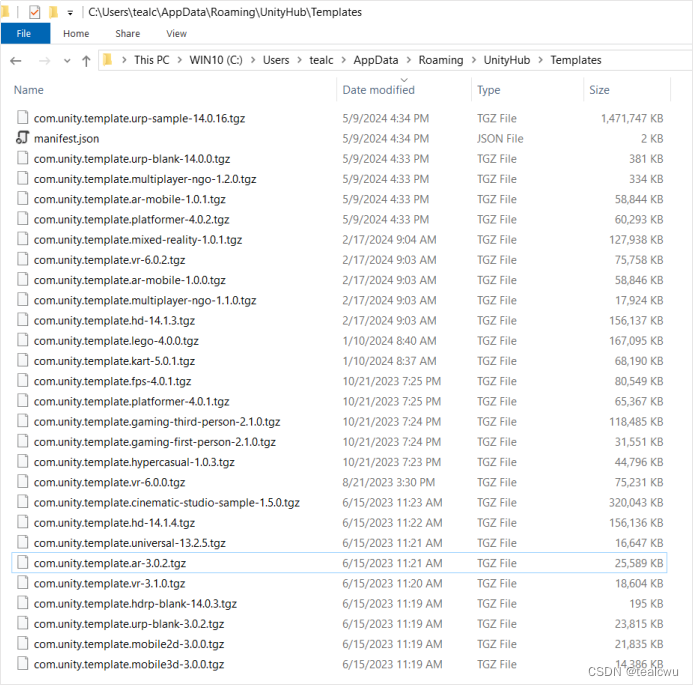The height and width of the screenshot is (686, 694).
Task: Sort files by Type column header
Action: (x=489, y=90)
